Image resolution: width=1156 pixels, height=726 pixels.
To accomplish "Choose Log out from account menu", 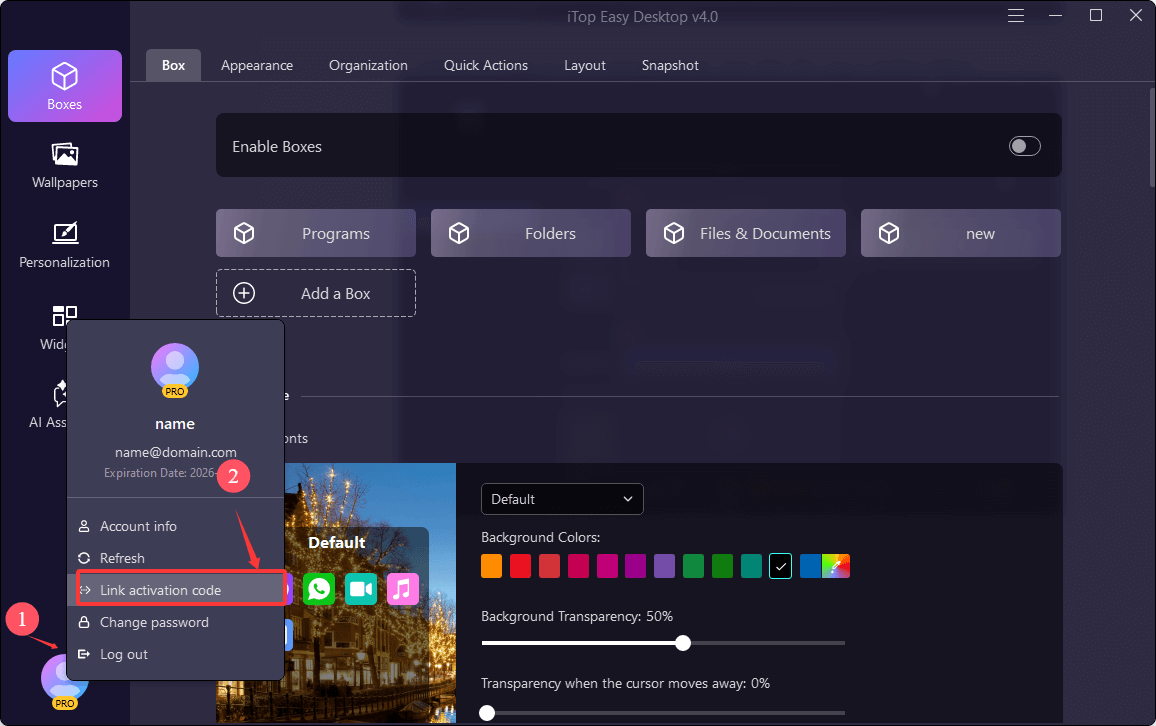I will click(x=123, y=654).
